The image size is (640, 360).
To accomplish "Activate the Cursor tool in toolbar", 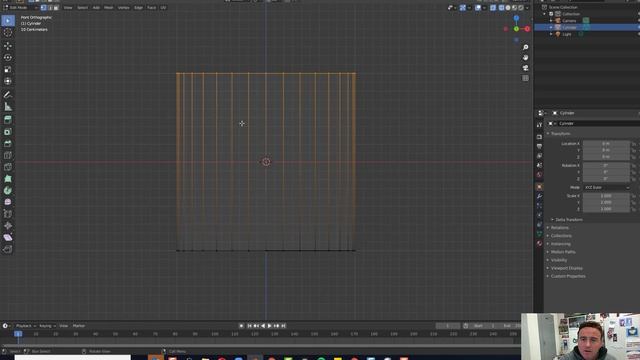I will [8, 33].
